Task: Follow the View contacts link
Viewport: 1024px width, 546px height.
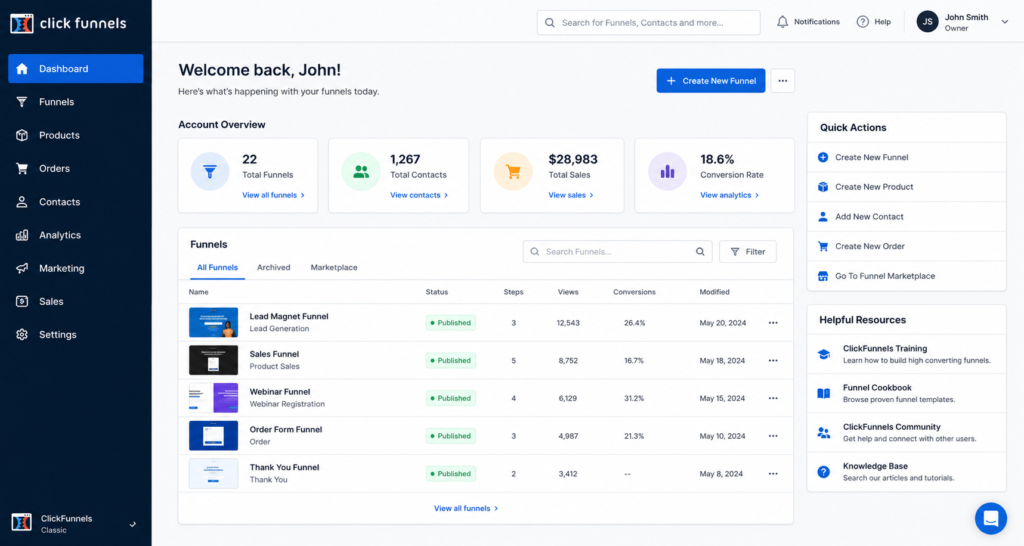Action: pyautogui.click(x=419, y=195)
